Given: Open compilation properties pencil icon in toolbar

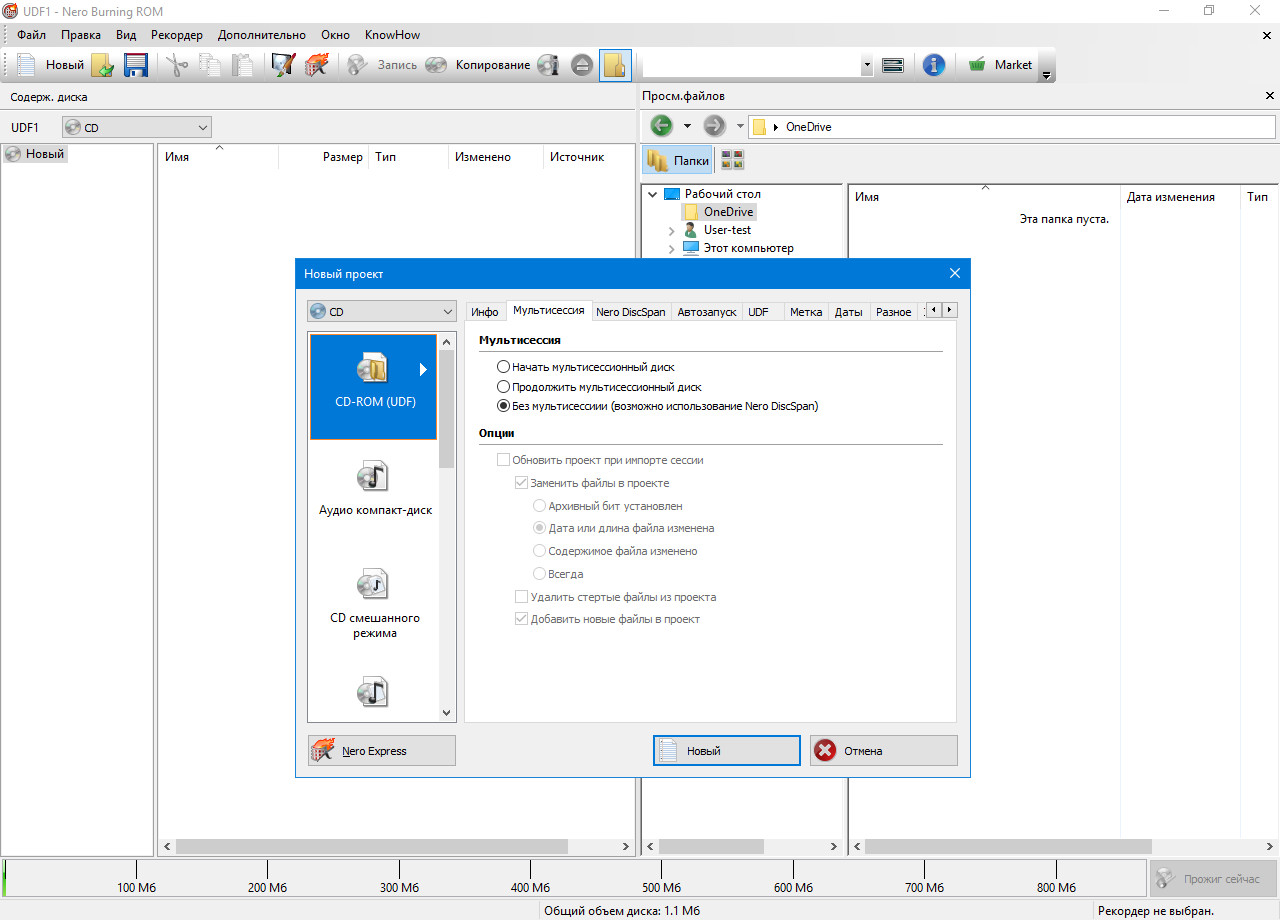Looking at the screenshot, I should pyautogui.click(x=284, y=65).
